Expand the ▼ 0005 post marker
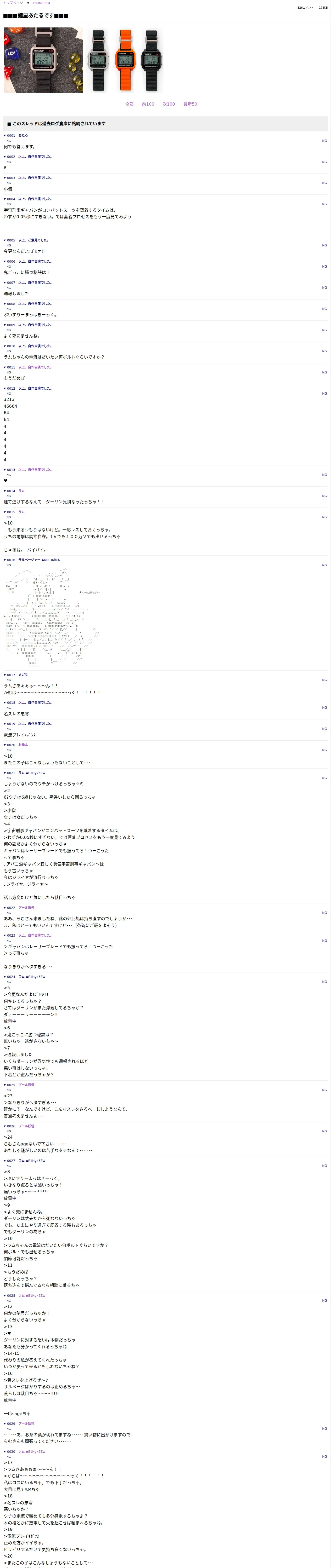The width and height of the screenshot is (336, 1568). [x=10, y=240]
